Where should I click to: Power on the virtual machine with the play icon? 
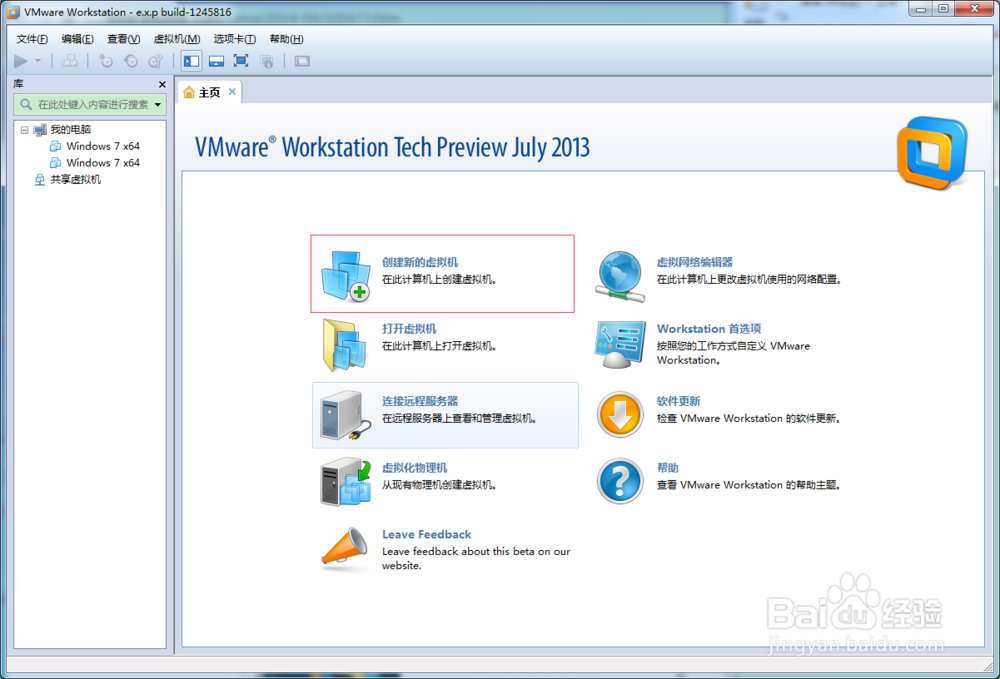click(21, 61)
